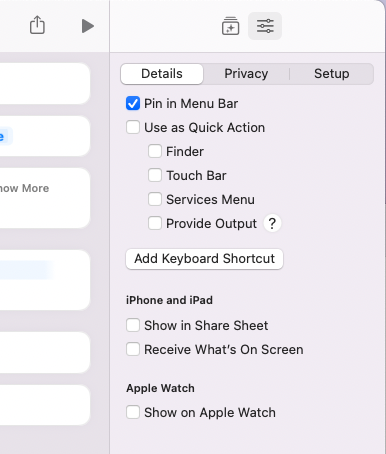Screen dimensions: 386x454
Task: Enable the Provide Output checkbox
Action: 155,223
